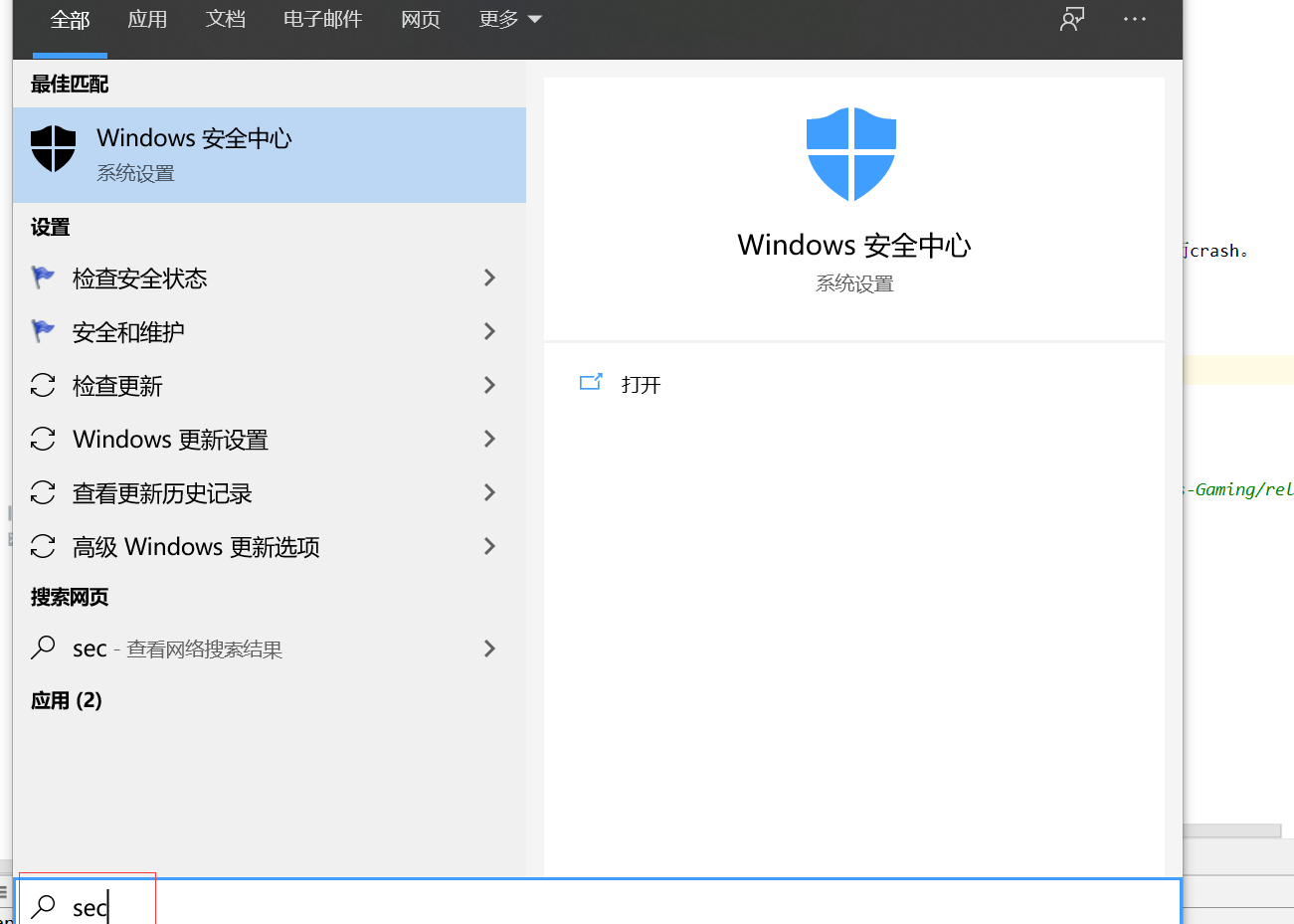Select the 电子邮件 filter tab
Screen dimensions: 1294x924
click(322, 20)
